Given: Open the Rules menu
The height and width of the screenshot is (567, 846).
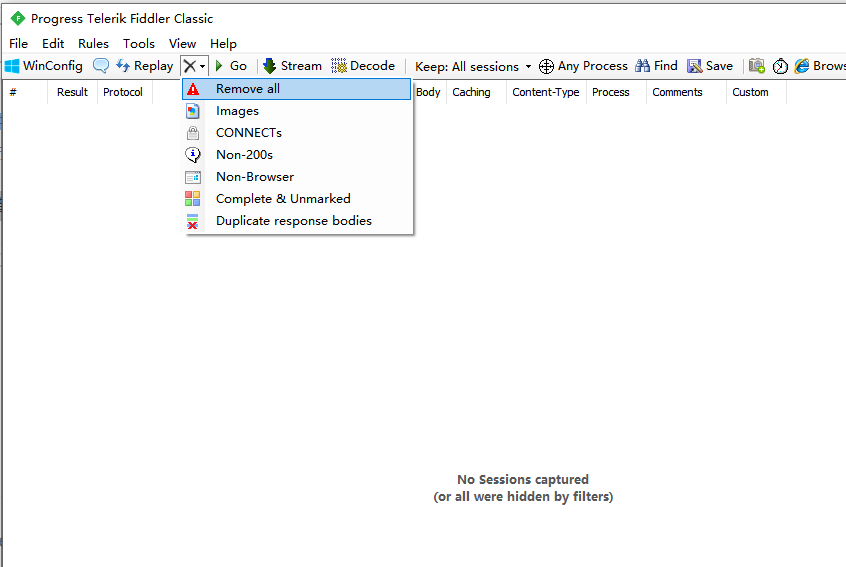Looking at the screenshot, I should 93,44.
